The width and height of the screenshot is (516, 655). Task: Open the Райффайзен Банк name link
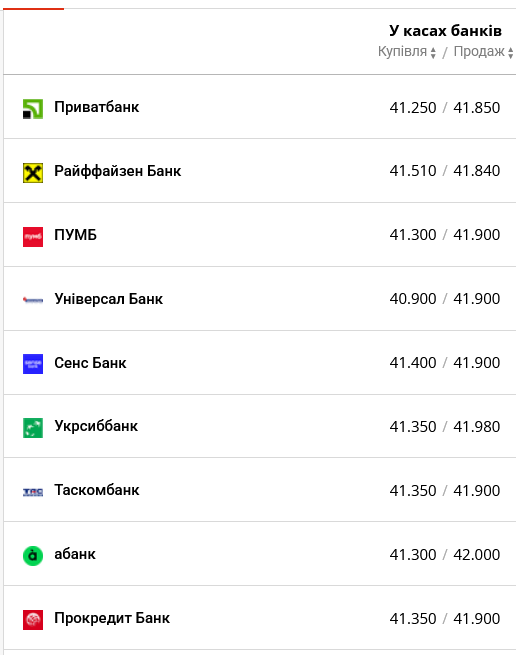point(117,171)
